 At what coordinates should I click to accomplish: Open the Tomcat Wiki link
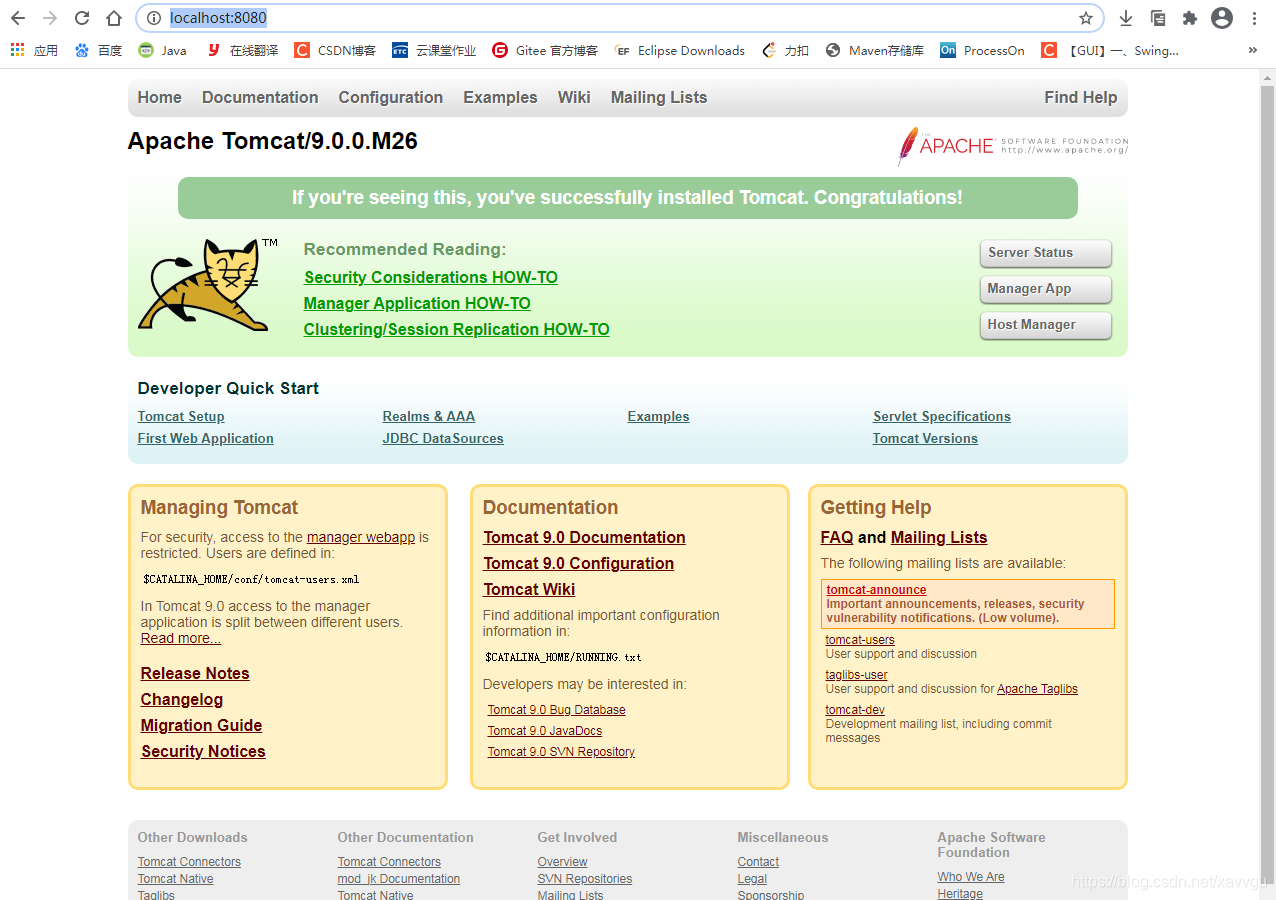click(530, 589)
